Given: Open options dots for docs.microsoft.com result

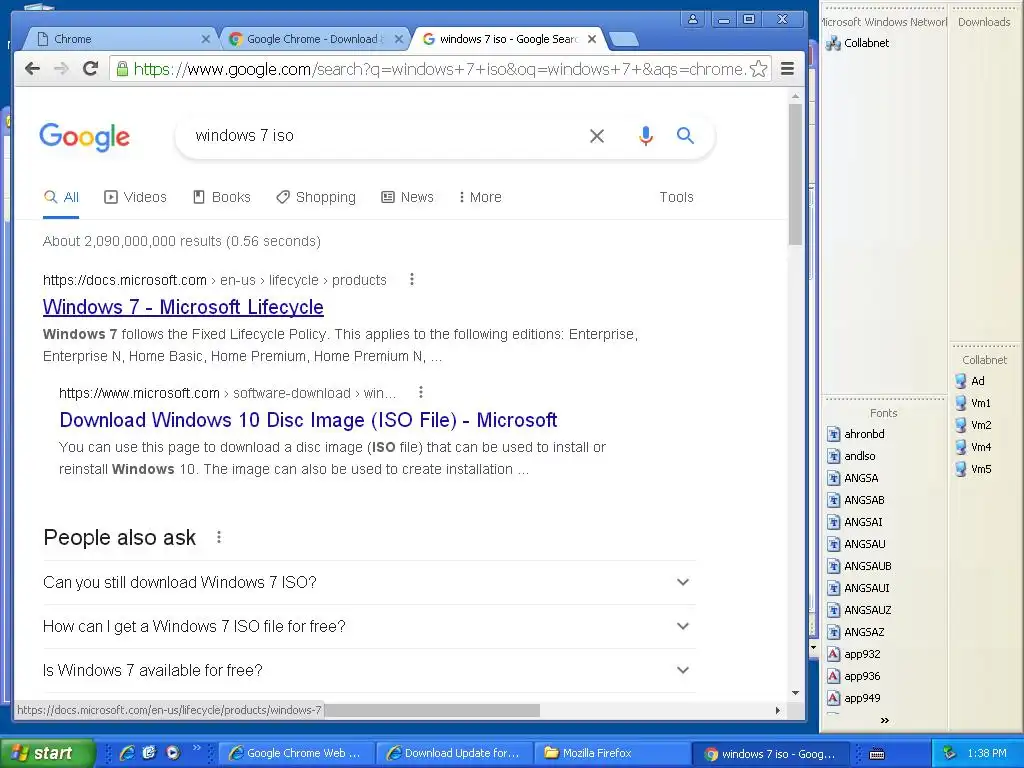Looking at the screenshot, I should point(411,280).
